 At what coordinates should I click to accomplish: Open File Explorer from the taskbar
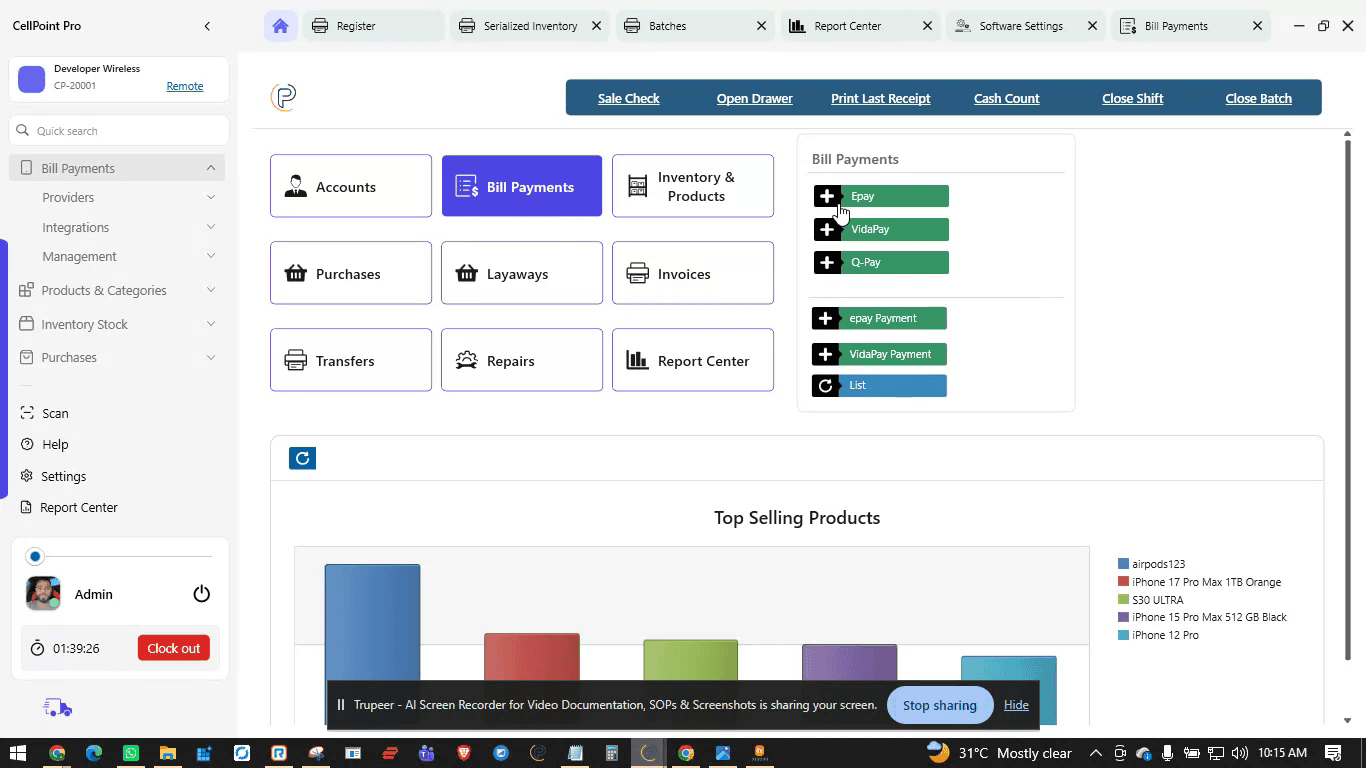(x=167, y=753)
